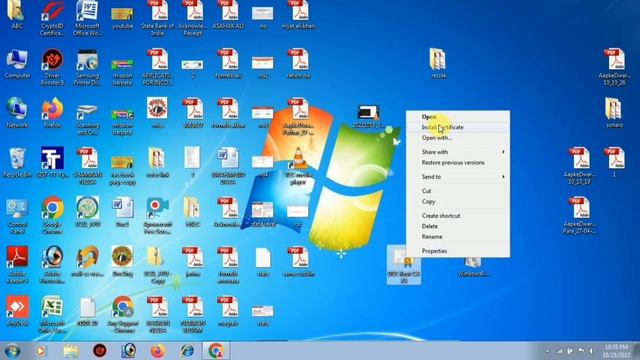Select the Firefox desktop shortcut

[x=52, y=113]
